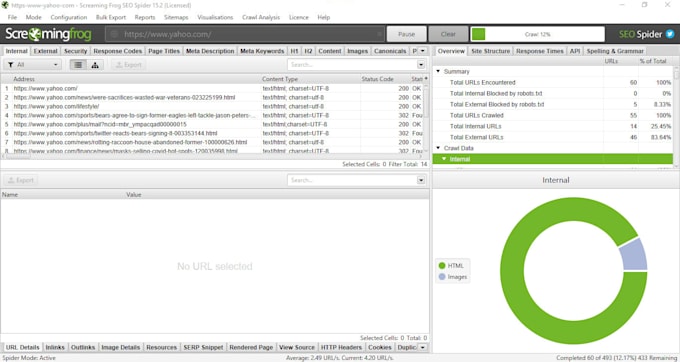Collapse the Internal tree node
This screenshot has width=680, height=362.
pyautogui.click(x=444, y=159)
